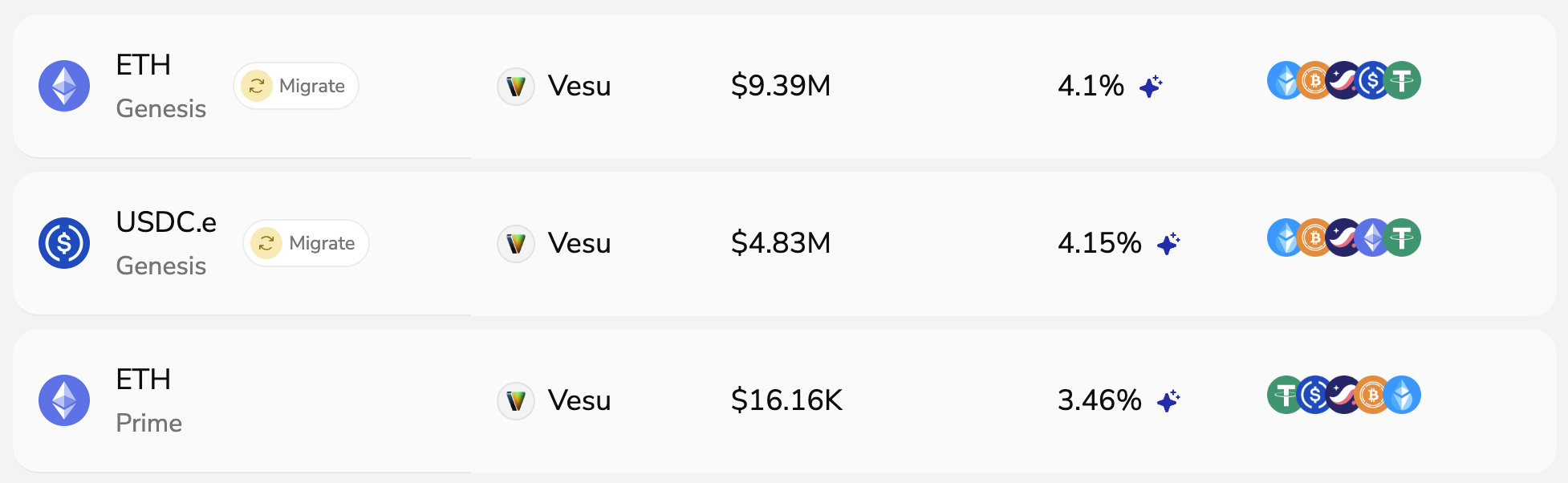Image resolution: width=1568 pixels, height=483 pixels.
Task: Click the sparkle icon beside 3.46% yield
Action: click(x=1168, y=400)
